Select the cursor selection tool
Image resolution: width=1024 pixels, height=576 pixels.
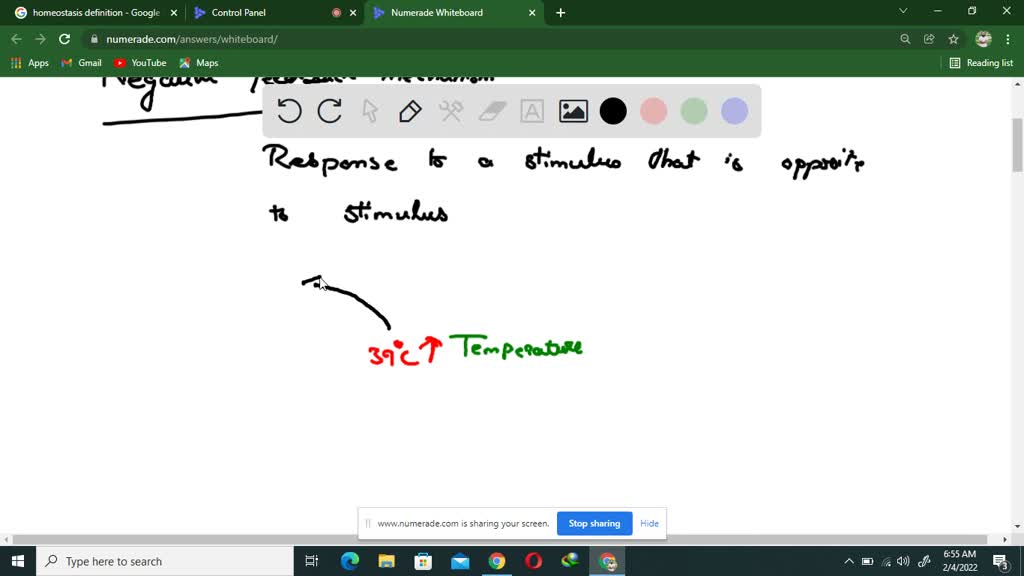click(x=370, y=111)
